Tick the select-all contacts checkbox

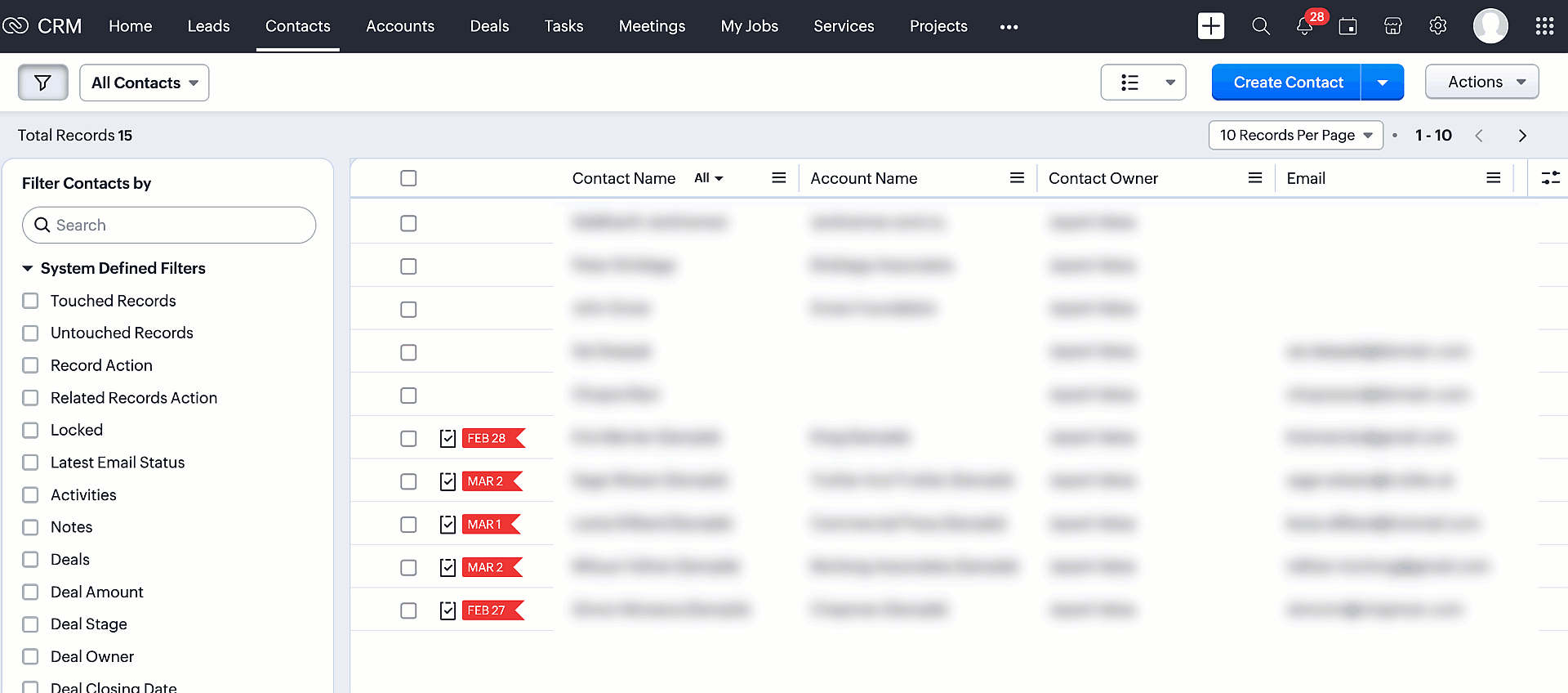pos(408,178)
